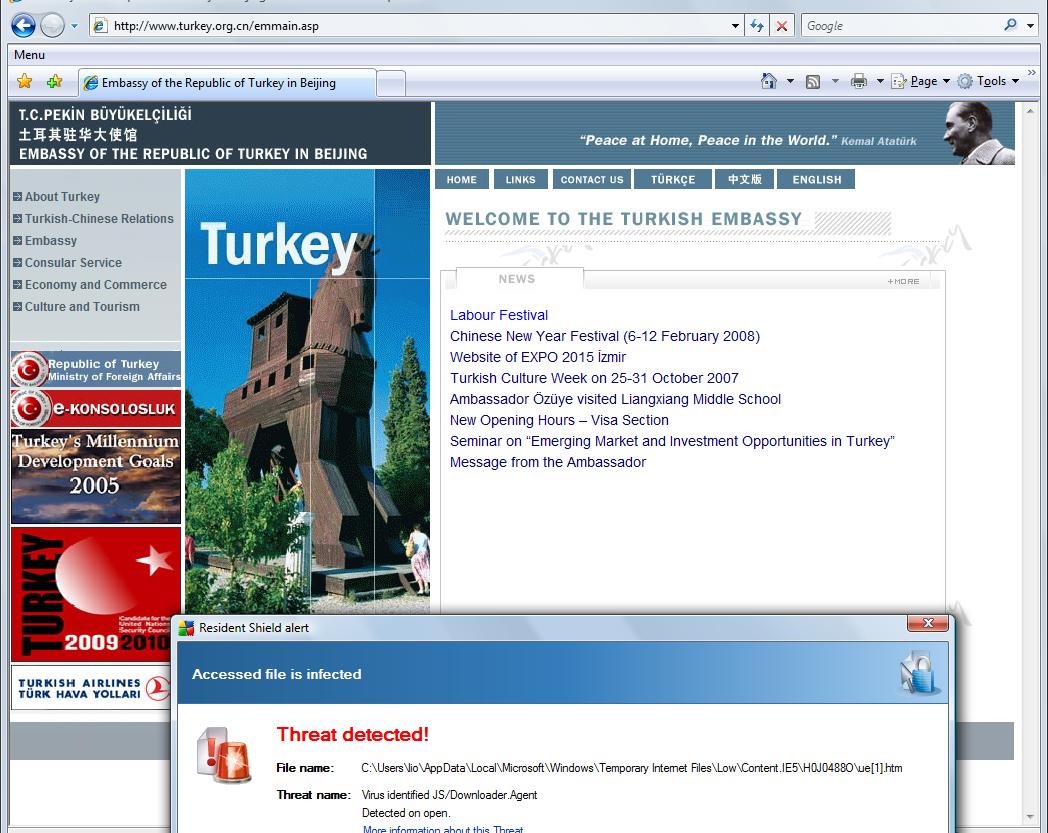Click the browser Forward arrow button
The height and width of the screenshot is (833, 1048).
pos(52,26)
